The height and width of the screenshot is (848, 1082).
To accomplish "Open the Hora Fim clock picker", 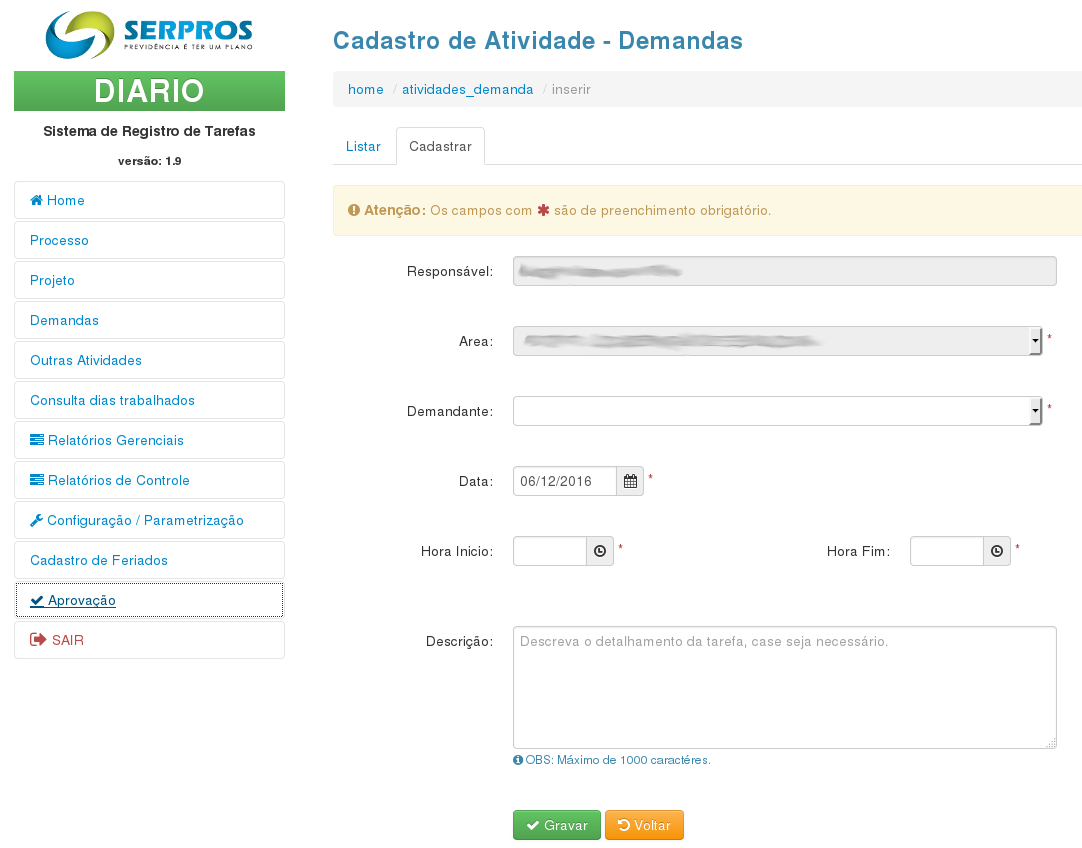I will pos(997,551).
